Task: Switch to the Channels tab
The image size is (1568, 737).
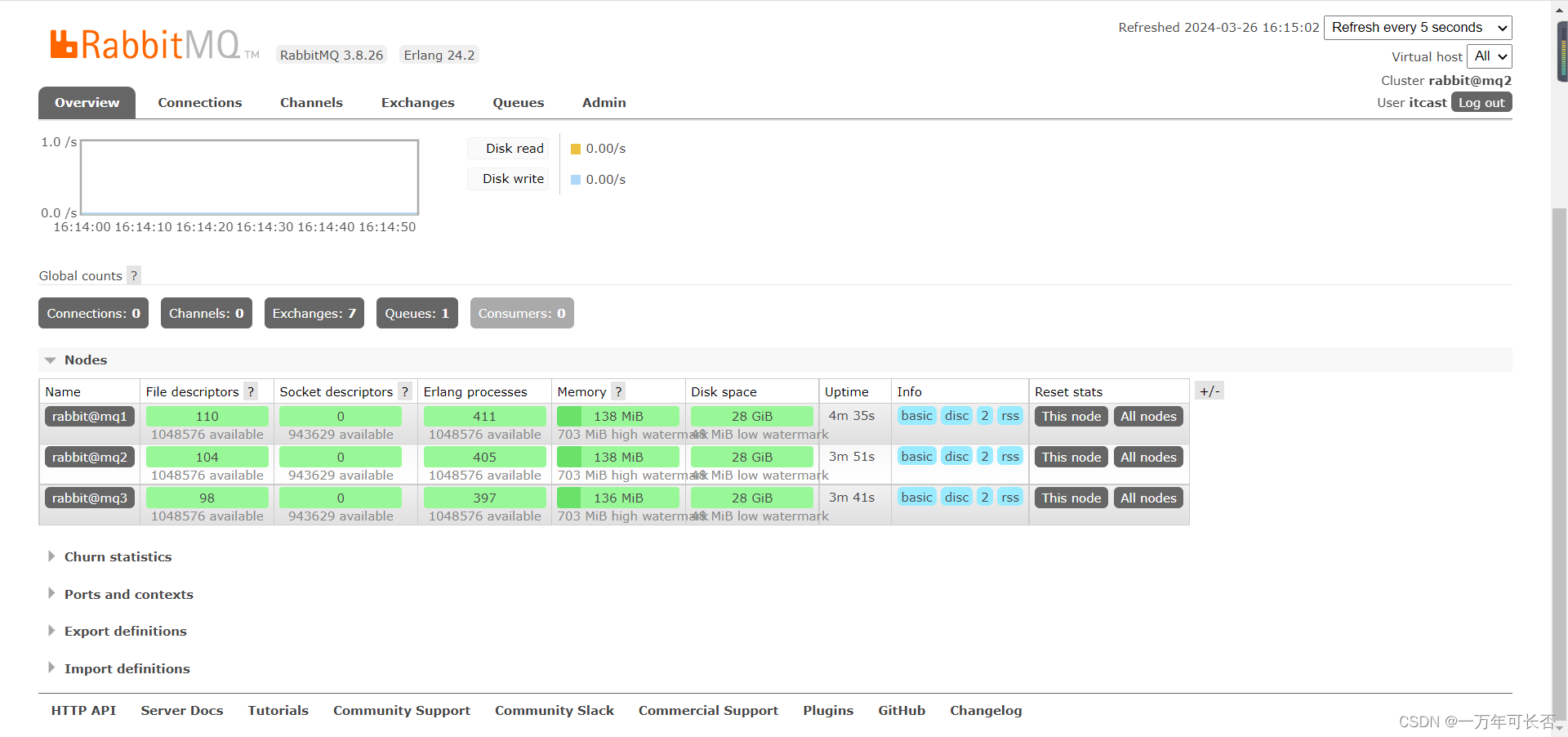Action: coord(311,103)
